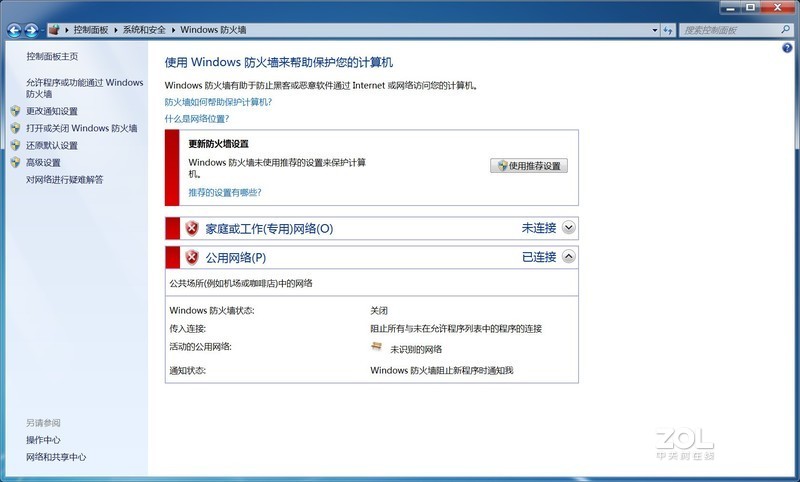Open 防火墙如何帮助保护计算机? help link

218,102
